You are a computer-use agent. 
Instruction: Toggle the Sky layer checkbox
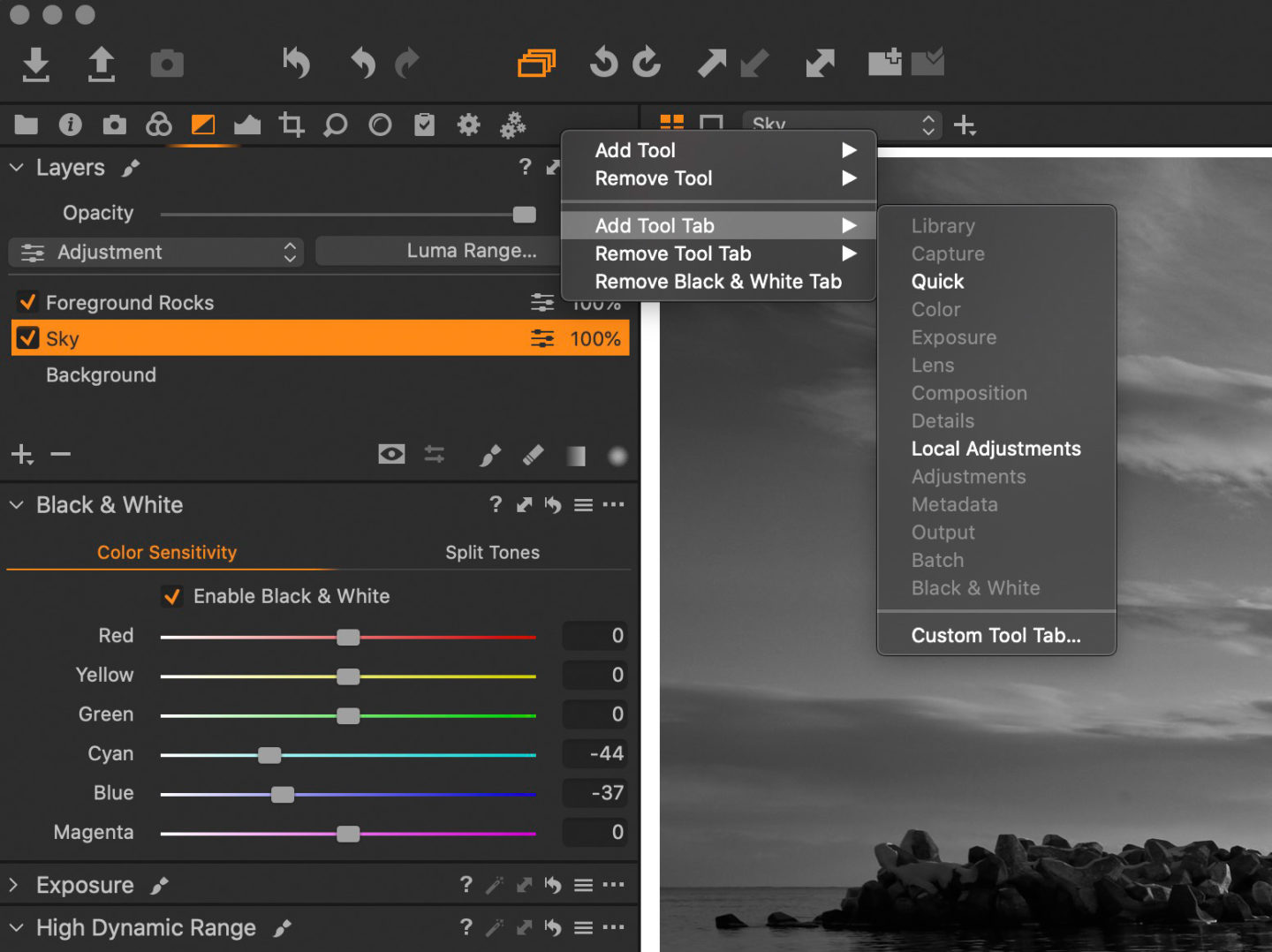click(x=28, y=338)
